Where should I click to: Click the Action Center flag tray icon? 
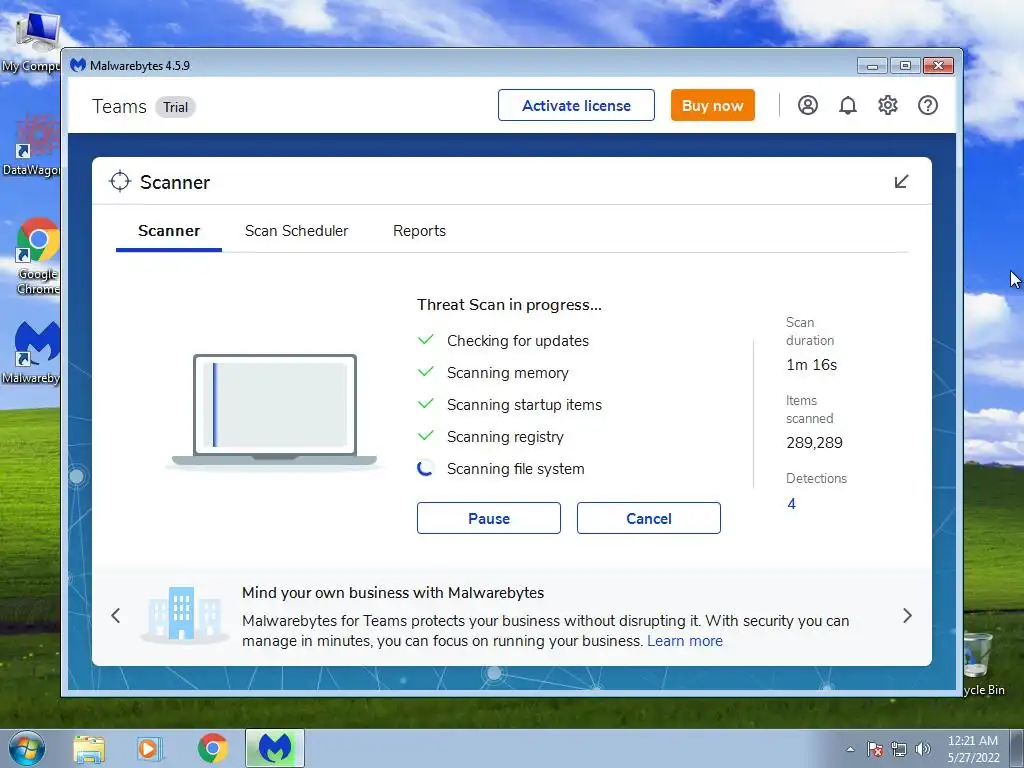tap(874, 749)
